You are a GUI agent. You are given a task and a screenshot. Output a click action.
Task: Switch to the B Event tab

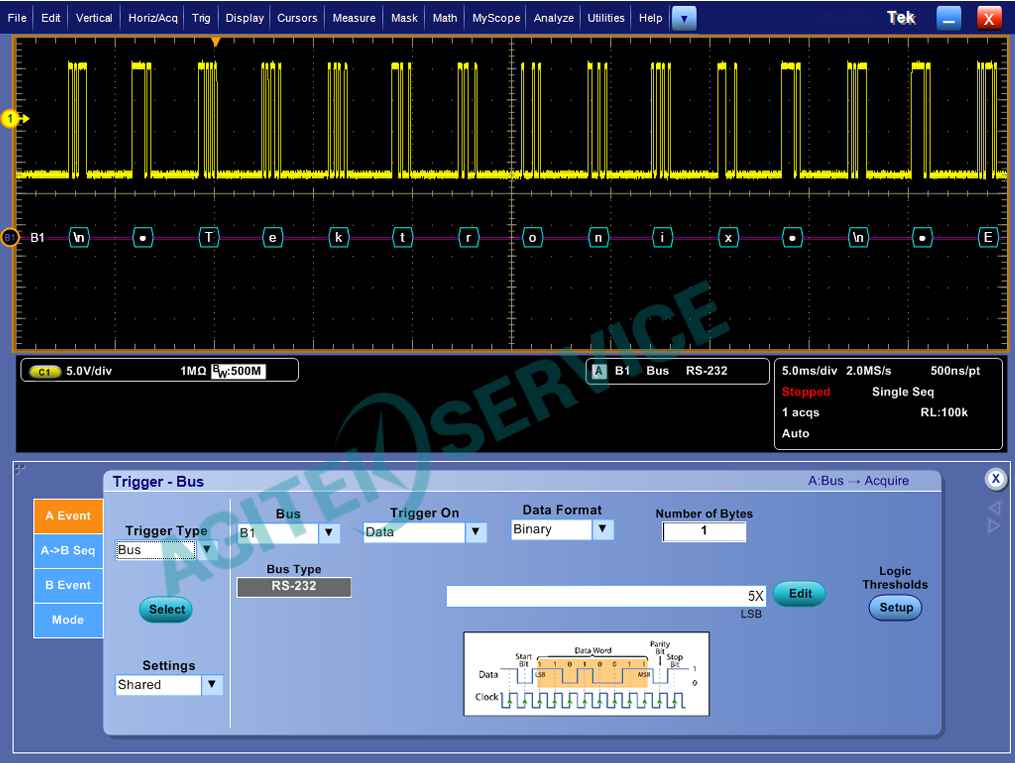[68, 585]
